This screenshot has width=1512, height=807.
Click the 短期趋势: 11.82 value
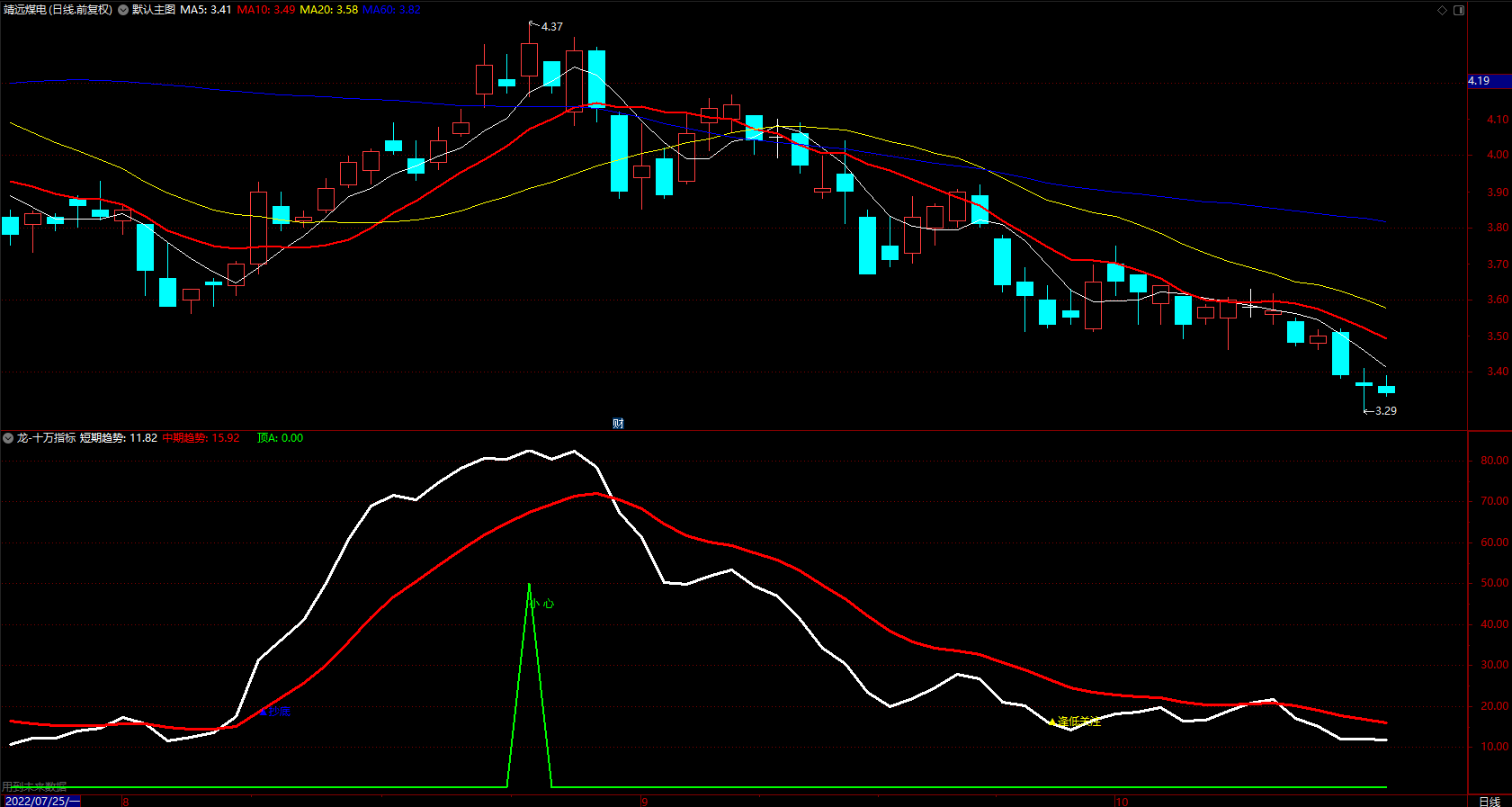(119, 438)
